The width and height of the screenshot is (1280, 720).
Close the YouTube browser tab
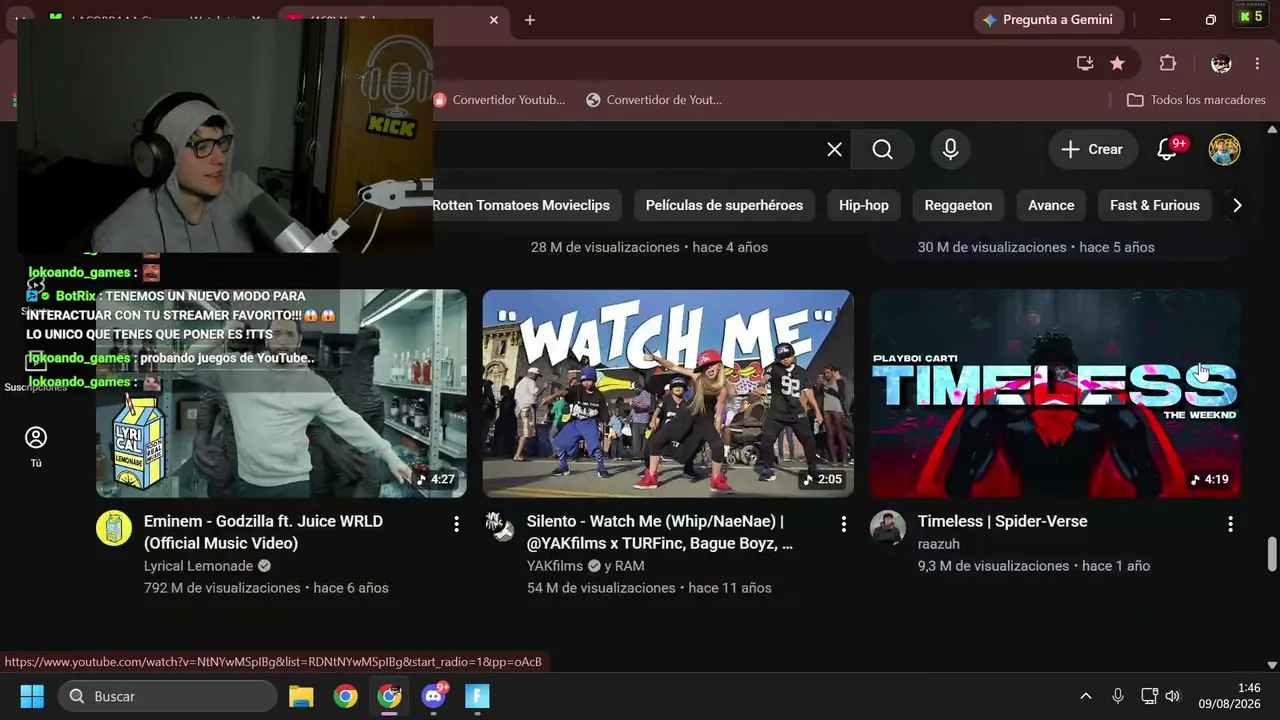click(x=494, y=20)
